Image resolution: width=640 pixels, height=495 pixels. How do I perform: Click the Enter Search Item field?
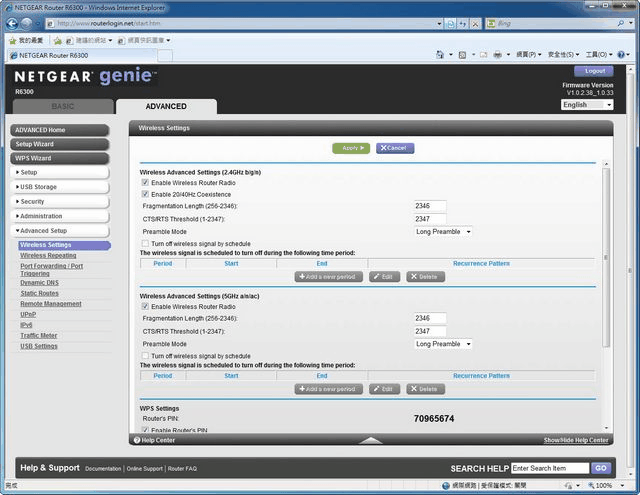550,468
